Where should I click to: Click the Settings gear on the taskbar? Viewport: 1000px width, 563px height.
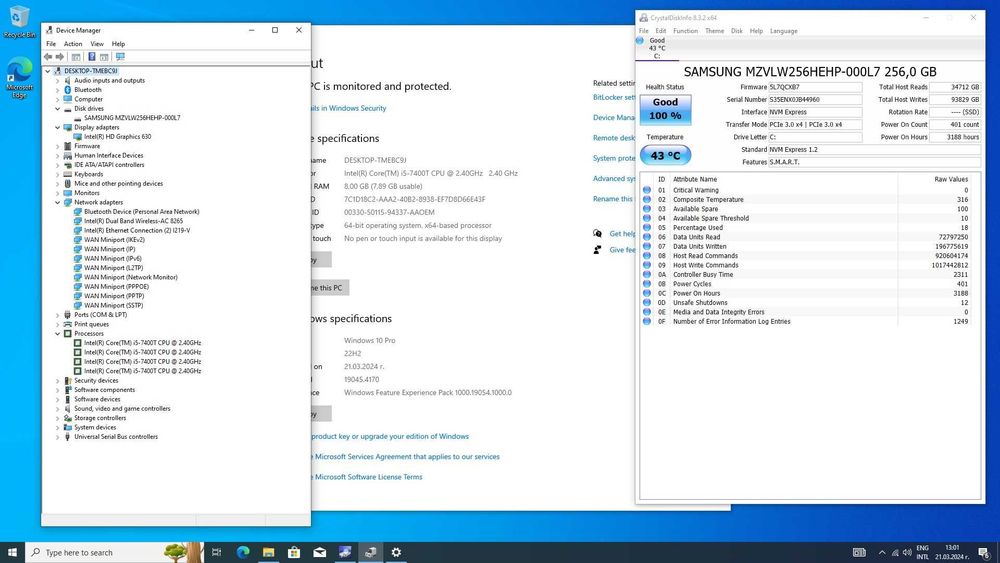(x=396, y=552)
